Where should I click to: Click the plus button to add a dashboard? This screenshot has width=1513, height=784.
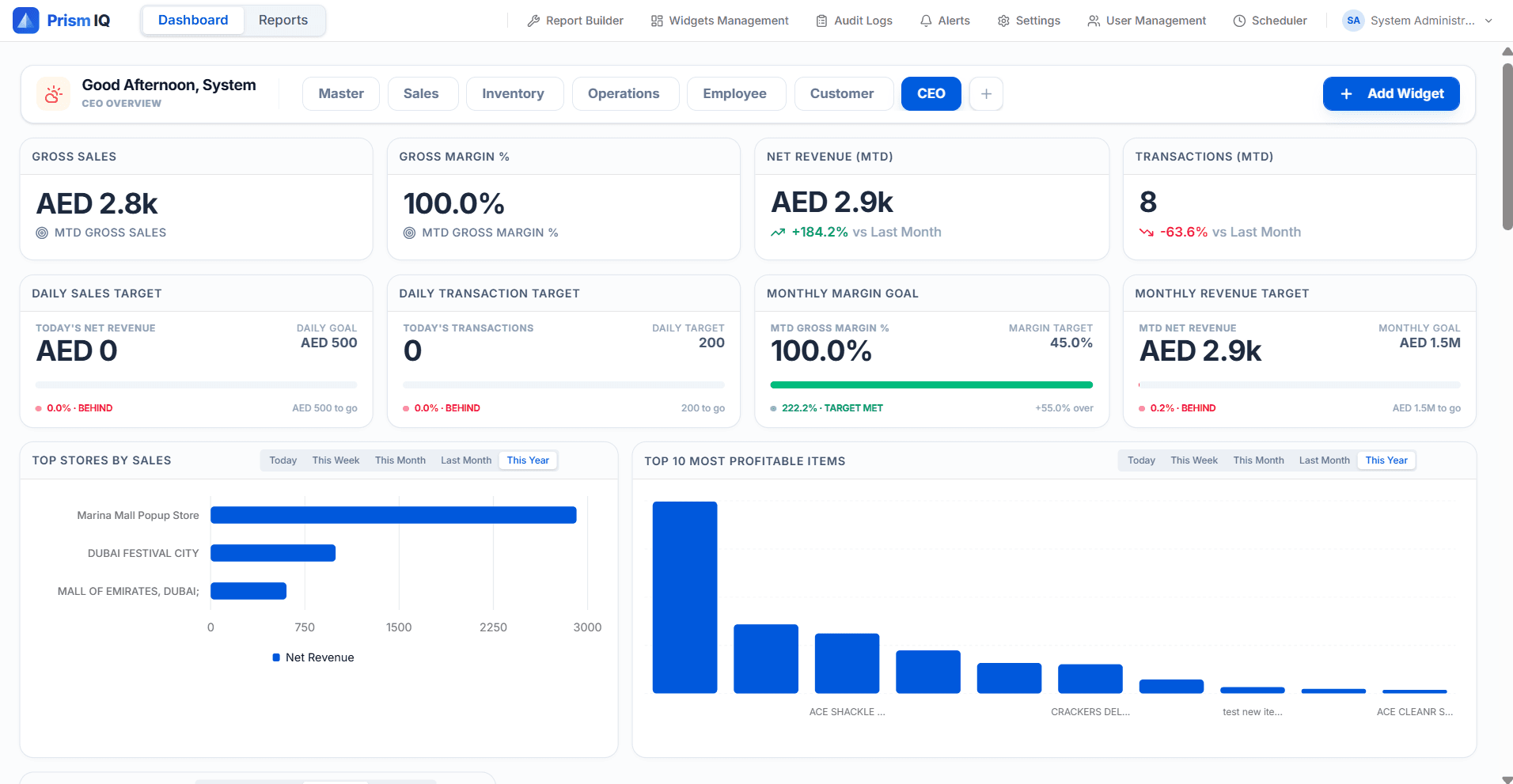(x=986, y=93)
